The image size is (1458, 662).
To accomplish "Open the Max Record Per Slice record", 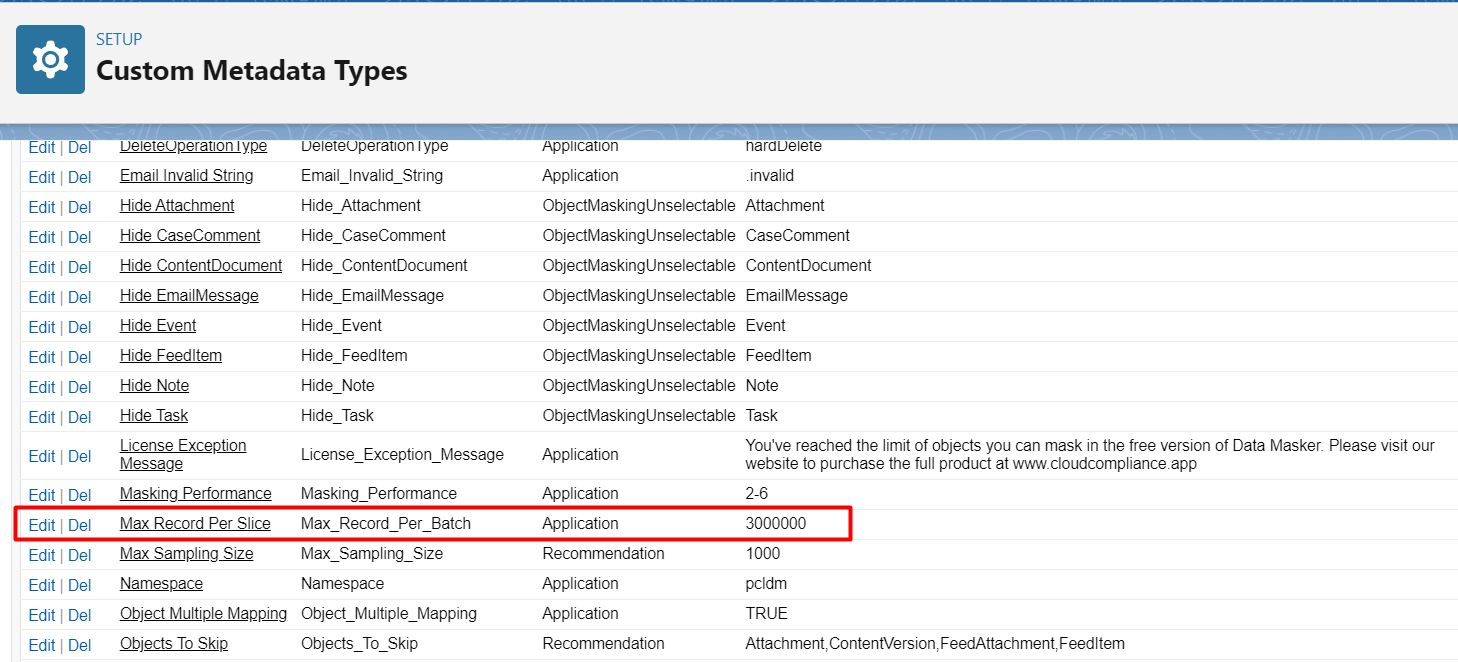I will (195, 523).
